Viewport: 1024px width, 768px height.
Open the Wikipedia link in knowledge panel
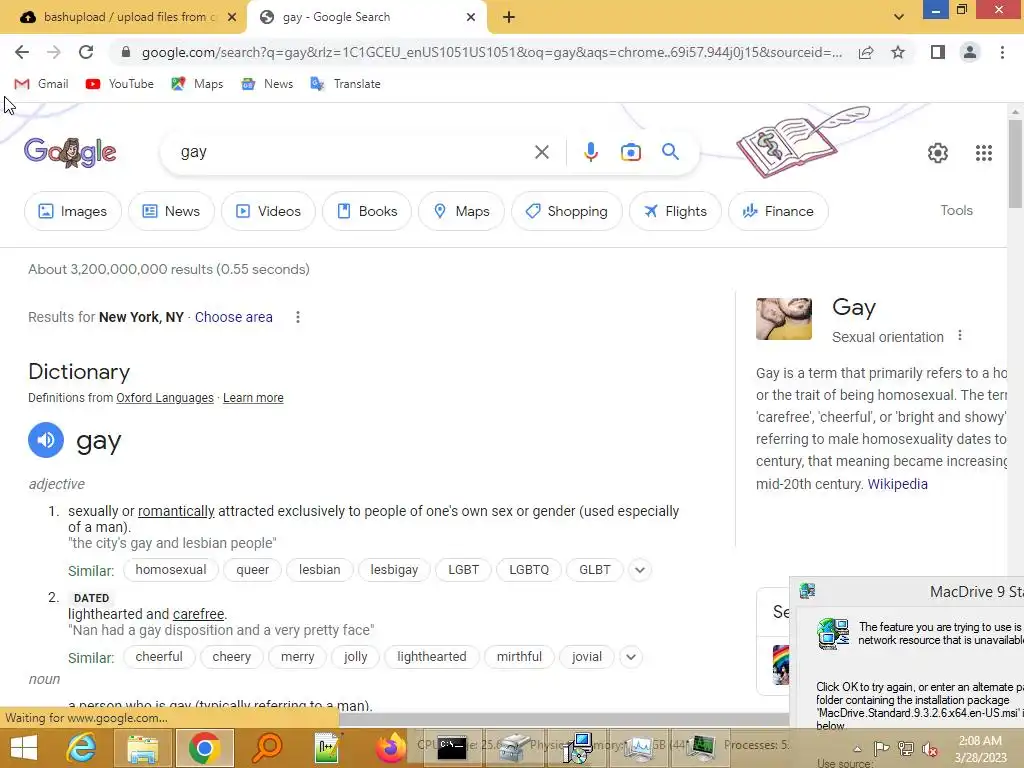point(897,484)
